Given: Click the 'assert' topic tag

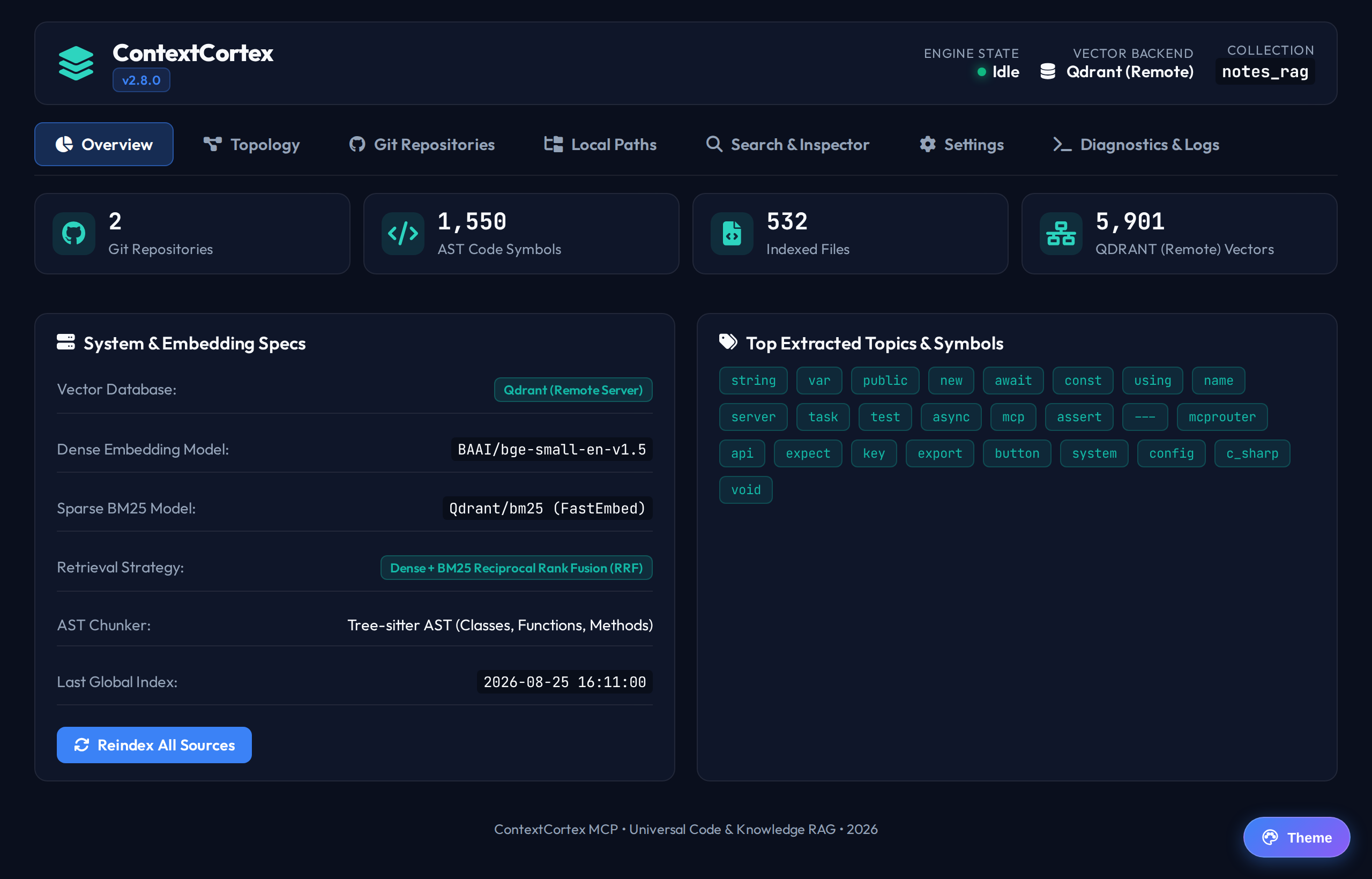Looking at the screenshot, I should tap(1079, 417).
